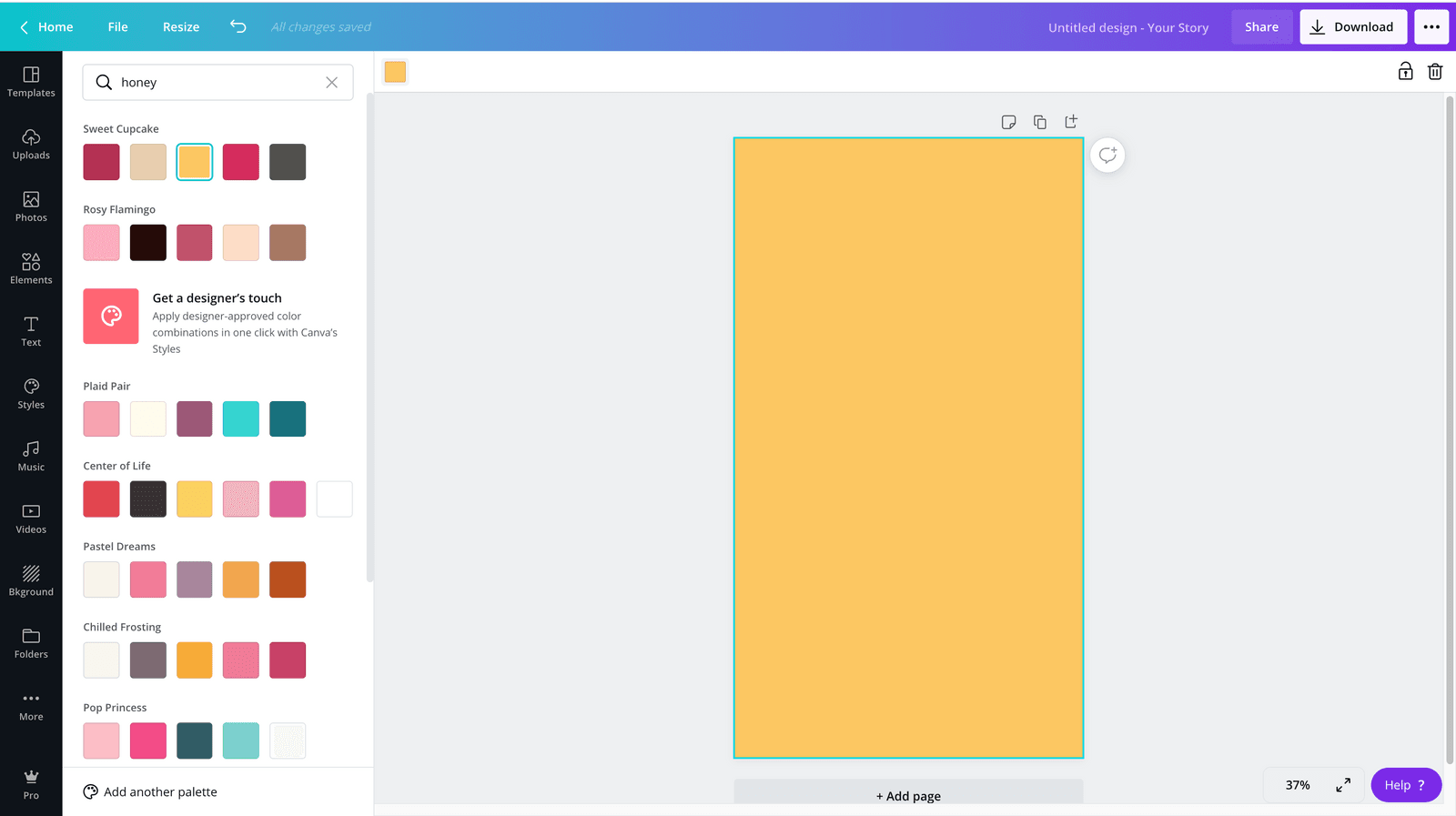The height and width of the screenshot is (816, 1456).
Task: Duplicate page using the copy icon
Action: 1040,122
